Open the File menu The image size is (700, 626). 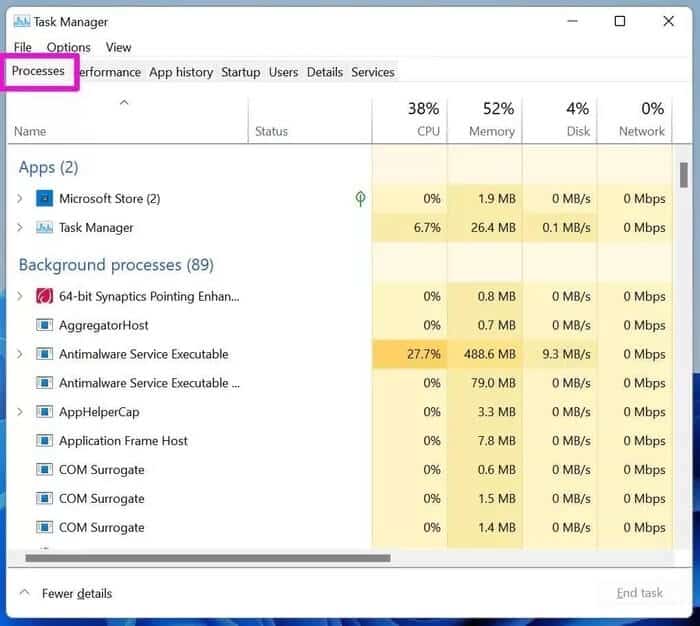(x=23, y=47)
